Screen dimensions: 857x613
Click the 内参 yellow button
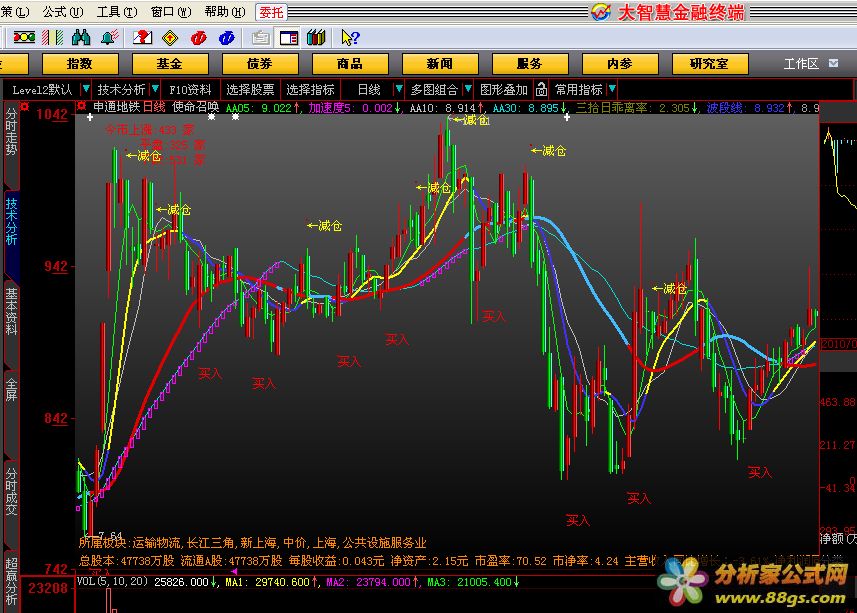620,64
